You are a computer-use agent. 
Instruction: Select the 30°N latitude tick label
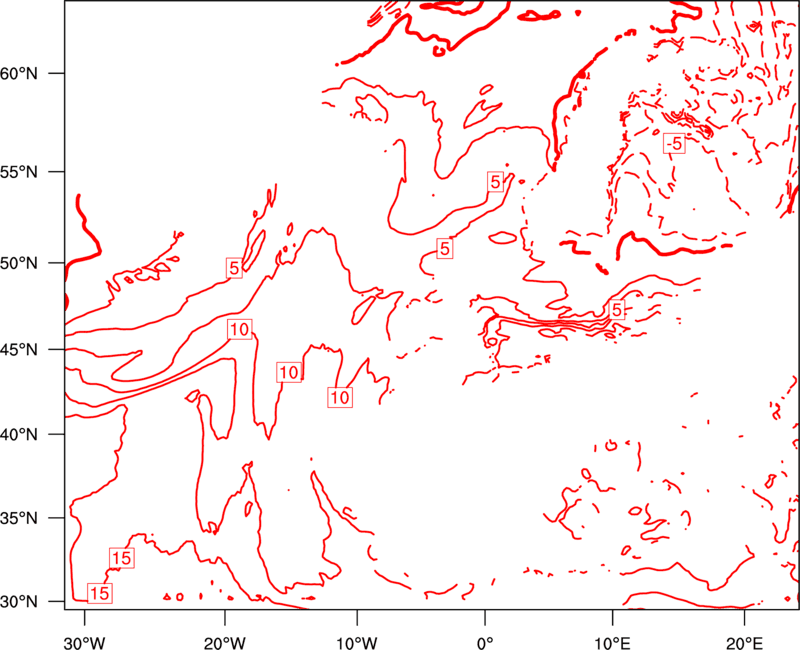coord(19,602)
